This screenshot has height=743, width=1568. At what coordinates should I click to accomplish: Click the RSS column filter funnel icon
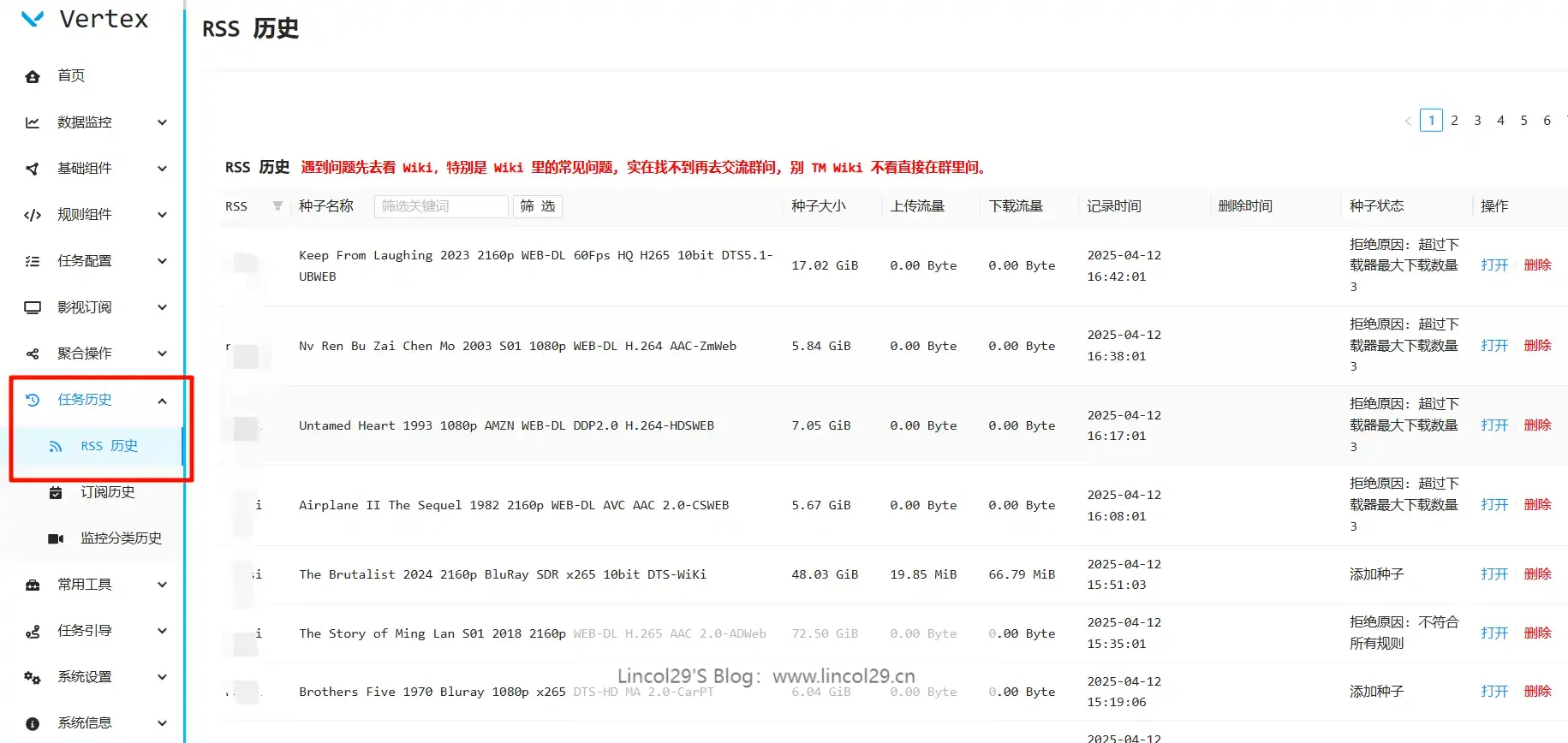pos(277,206)
